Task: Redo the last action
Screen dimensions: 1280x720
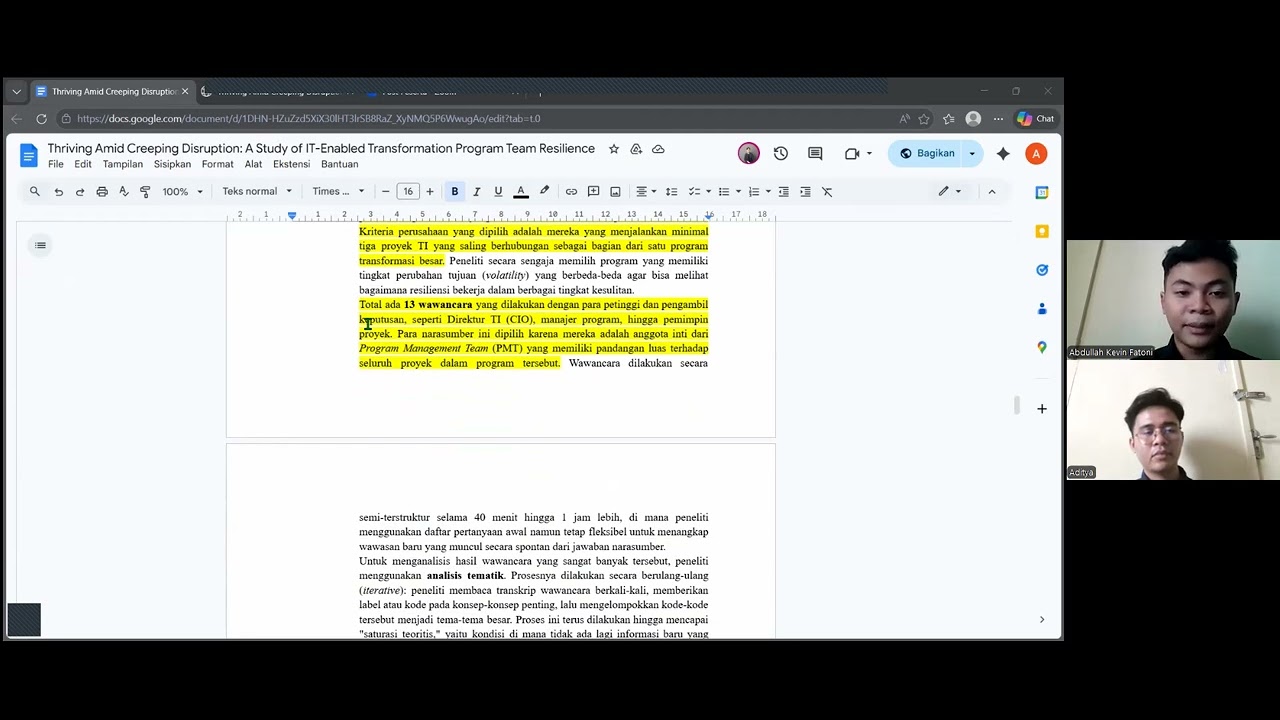Action: [80, 191]
